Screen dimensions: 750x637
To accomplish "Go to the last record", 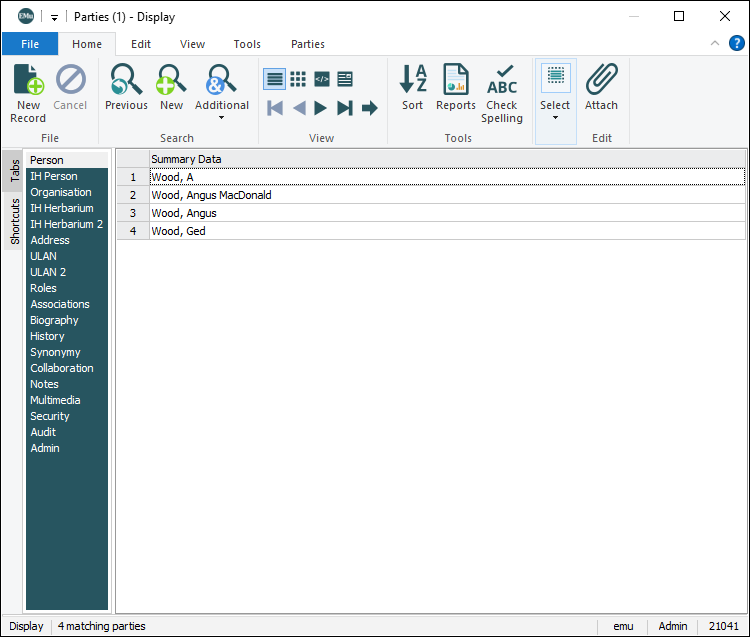I will (345, 108).
